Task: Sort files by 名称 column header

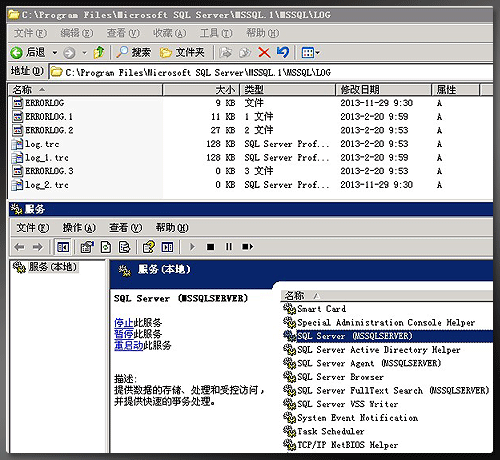Action: (x=85, y=90)
